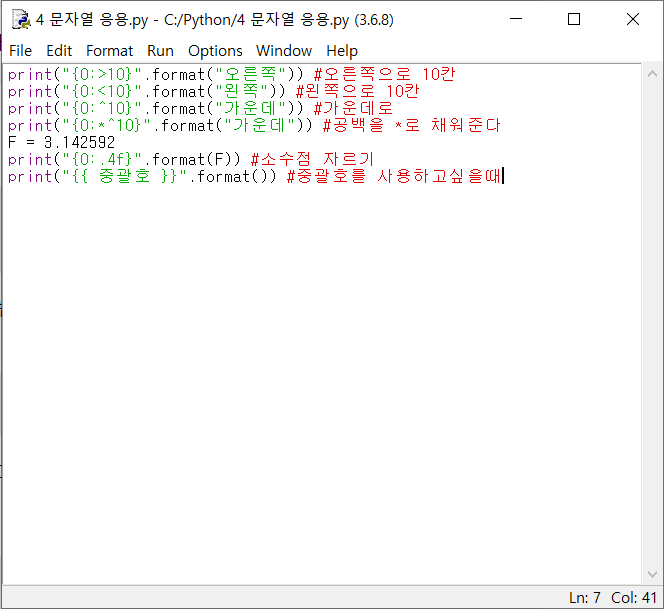Click the comment #오른쪽으로 10칸
This screenshot has width=664, height=609.
click(x=385, y=75)
